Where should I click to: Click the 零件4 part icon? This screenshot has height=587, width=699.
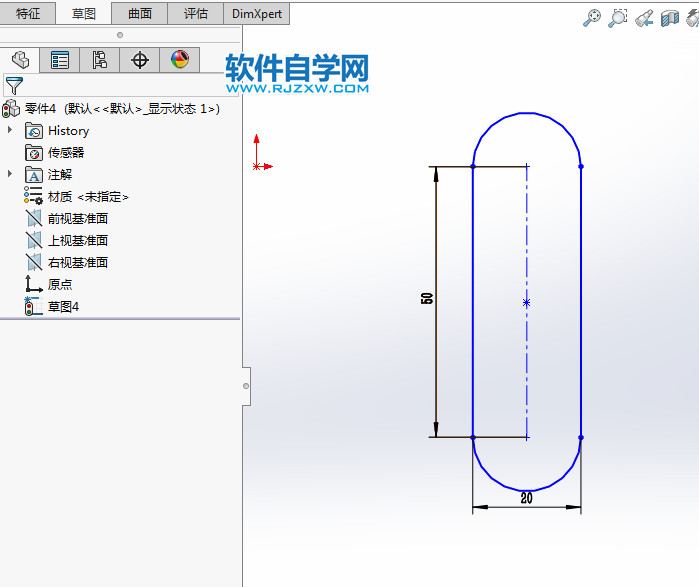tap(11, 108)
